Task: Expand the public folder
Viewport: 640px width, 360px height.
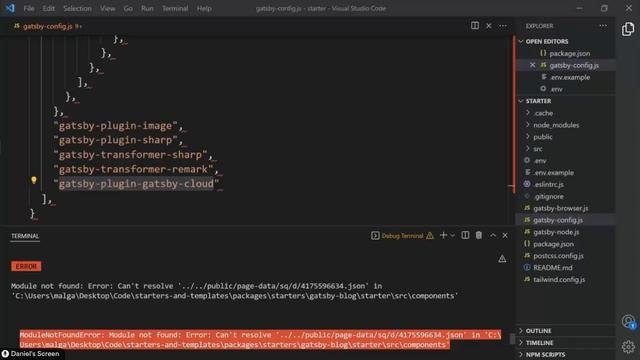Action: coord(542,137)
